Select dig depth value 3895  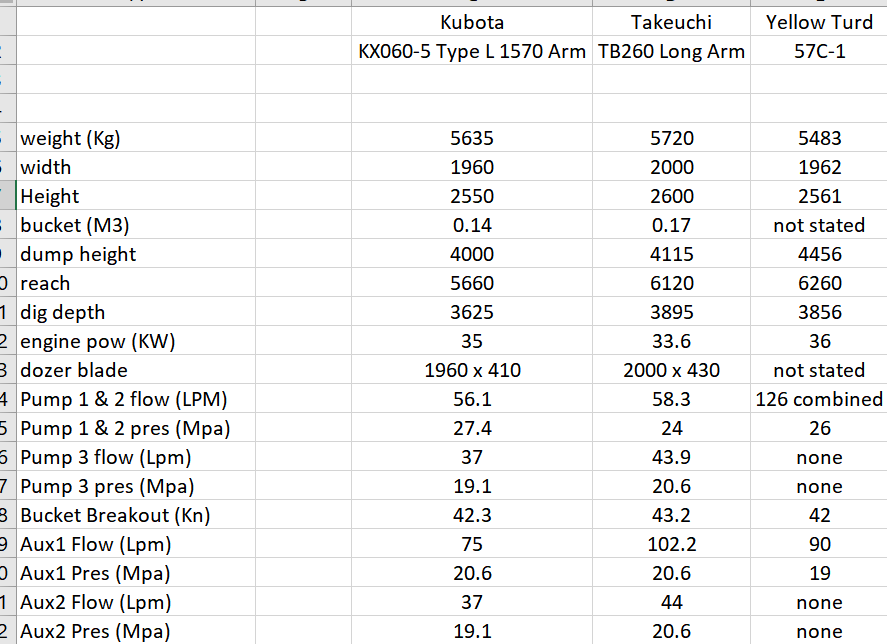point(671,312)
